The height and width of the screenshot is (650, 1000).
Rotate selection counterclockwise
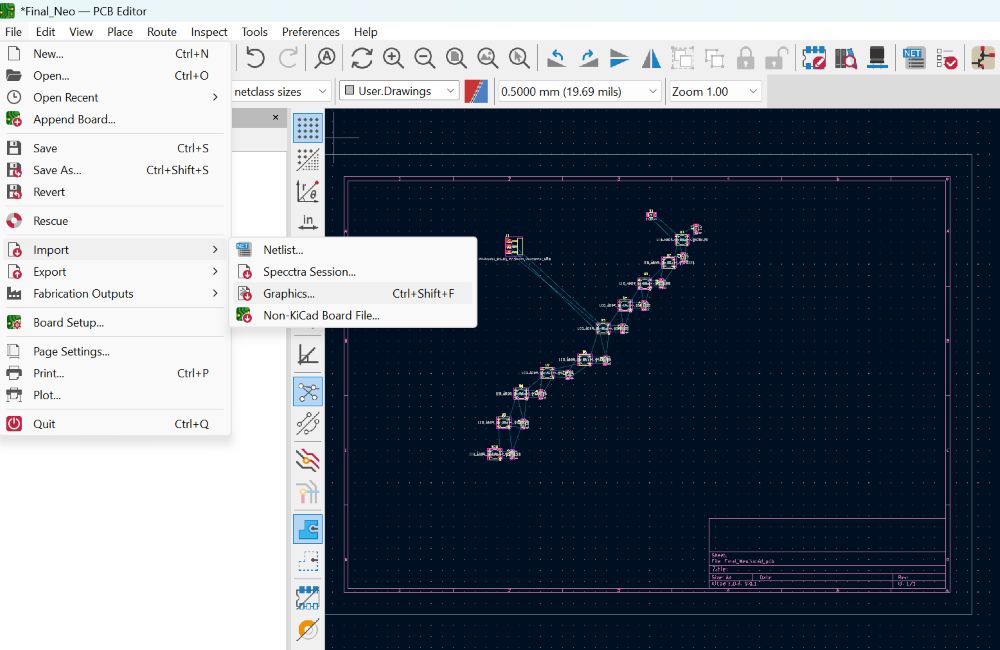(556, 59)
